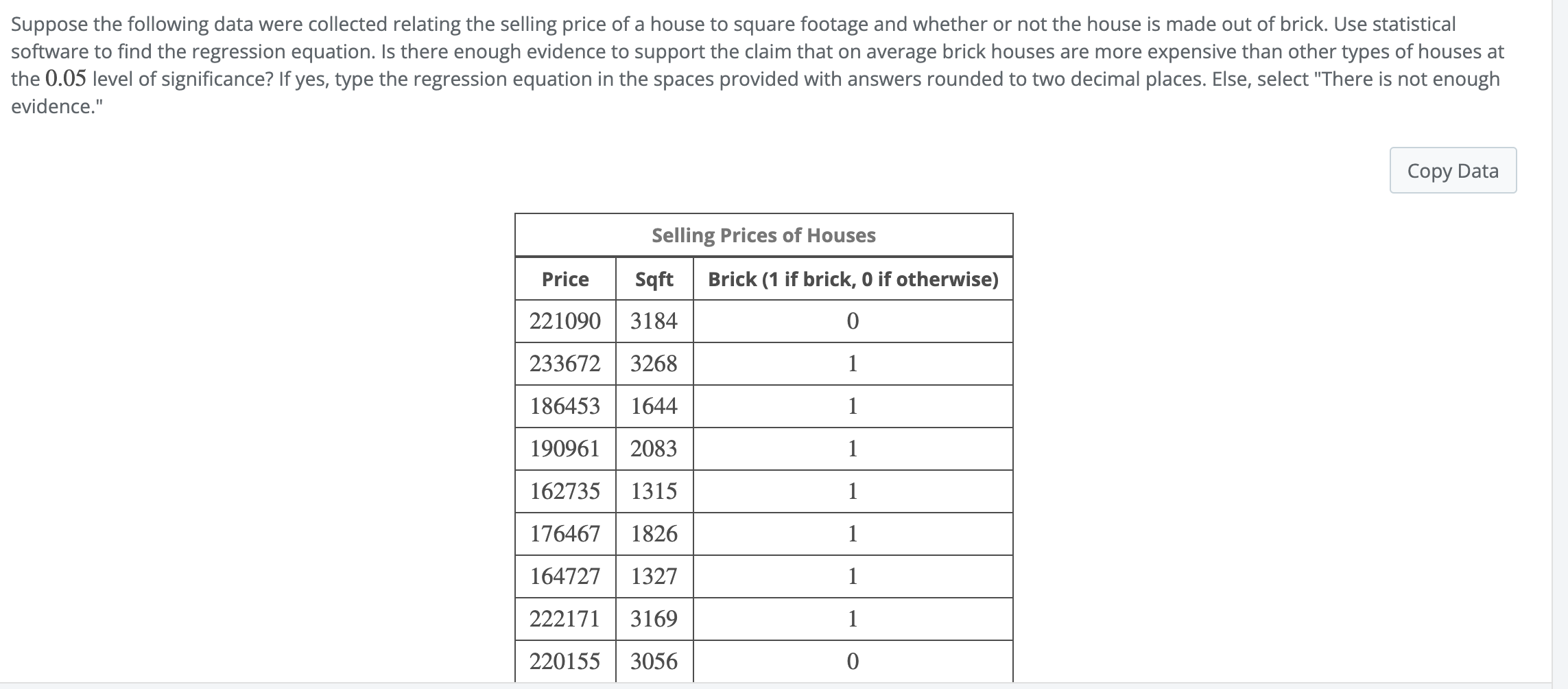Select the square footage value 3056
1568x689 pixels.
pyautogui.click(x=653, y=661)
